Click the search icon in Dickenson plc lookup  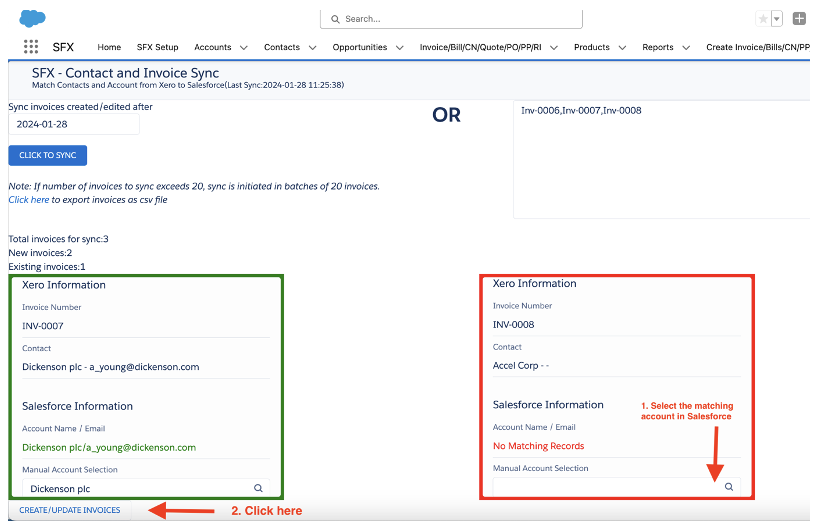258,488
